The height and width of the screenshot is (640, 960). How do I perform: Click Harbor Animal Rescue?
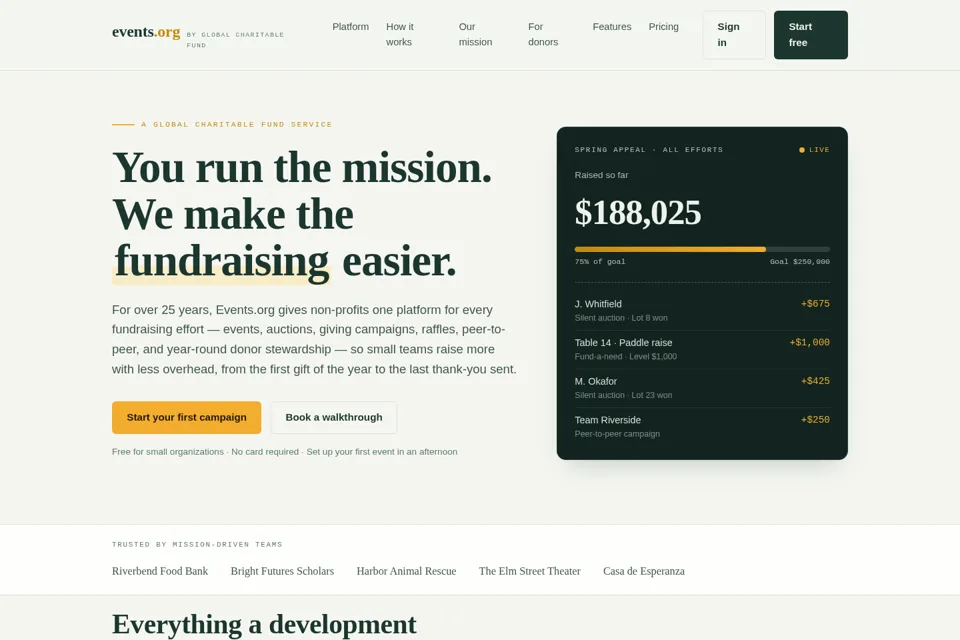pos(407,571)
